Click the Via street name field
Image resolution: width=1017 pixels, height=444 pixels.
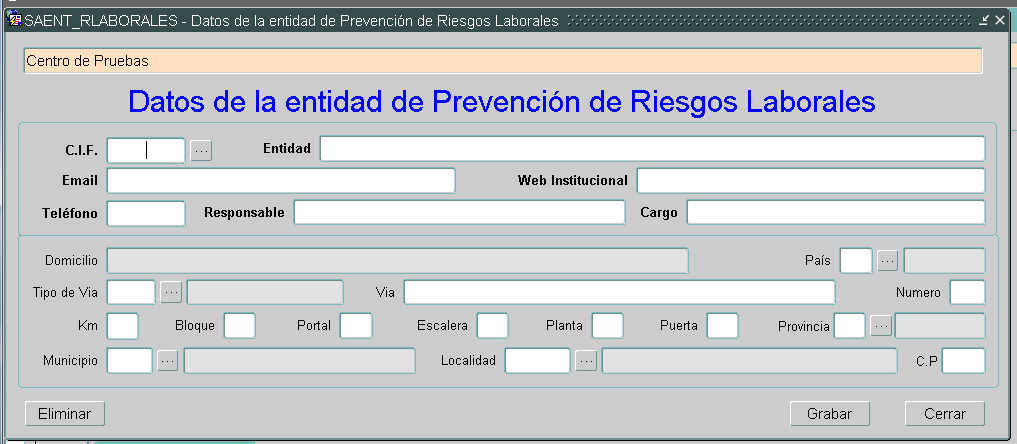pyautogui.click(x=618, y=292)
